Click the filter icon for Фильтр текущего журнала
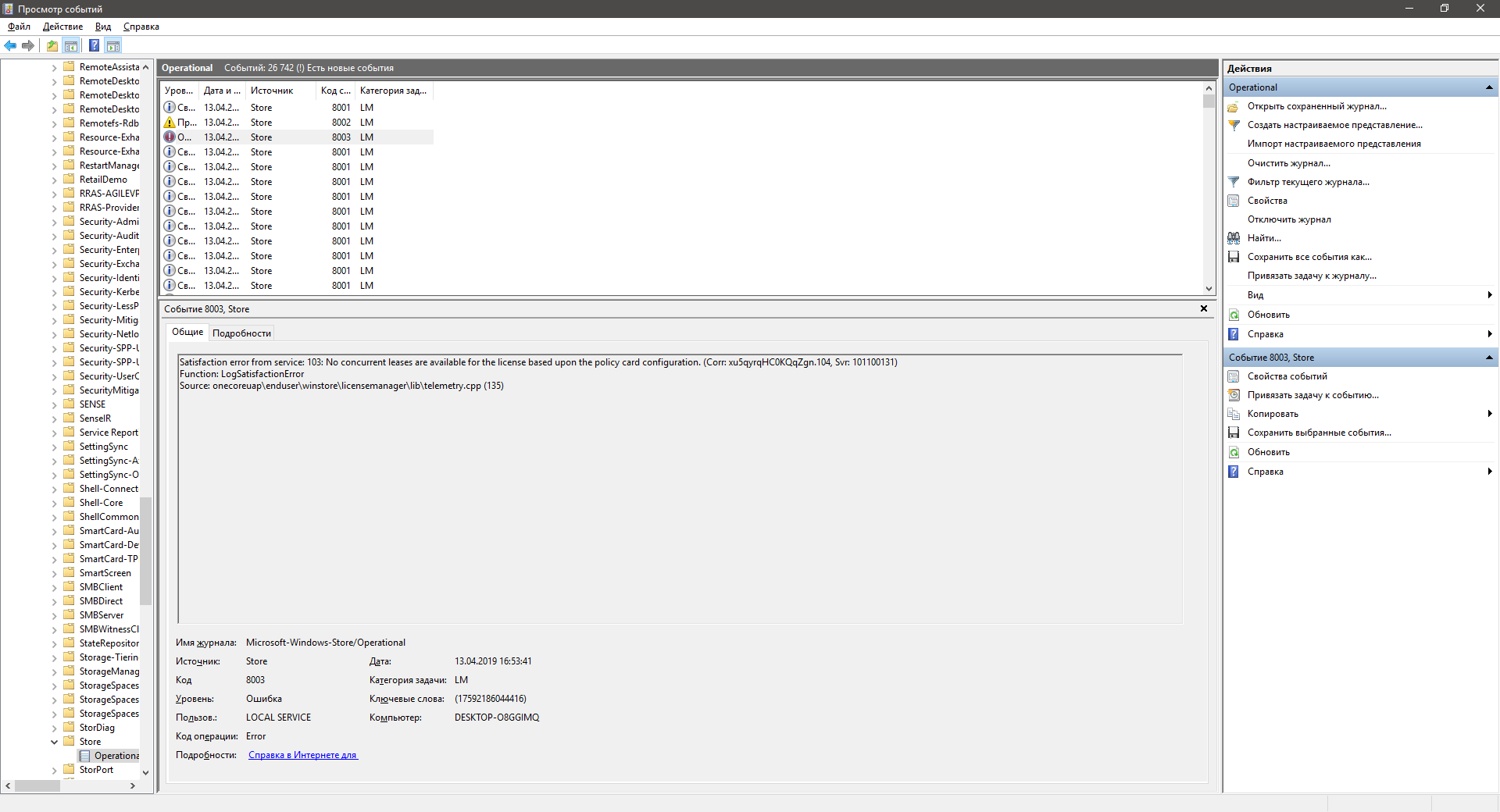1500x812 pixels. (x=1234, y=182)
